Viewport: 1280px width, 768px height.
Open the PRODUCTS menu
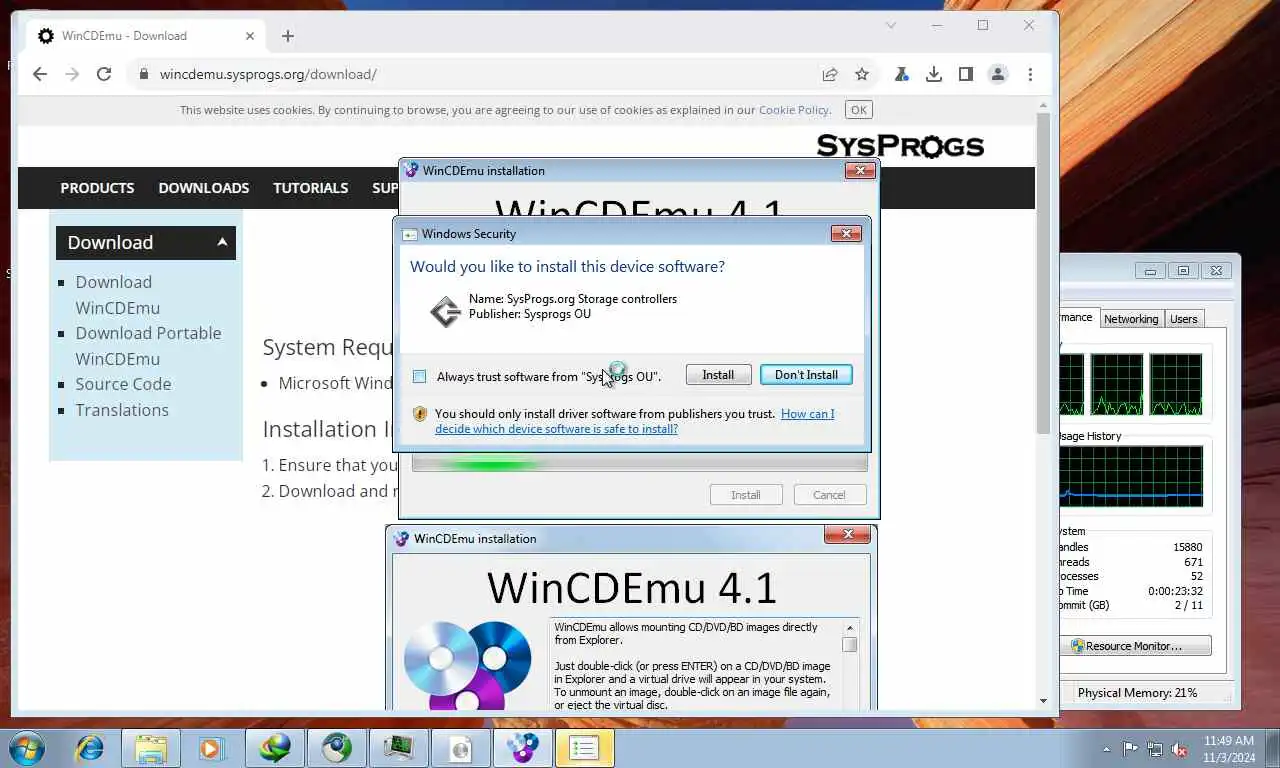tap(97, 188)
